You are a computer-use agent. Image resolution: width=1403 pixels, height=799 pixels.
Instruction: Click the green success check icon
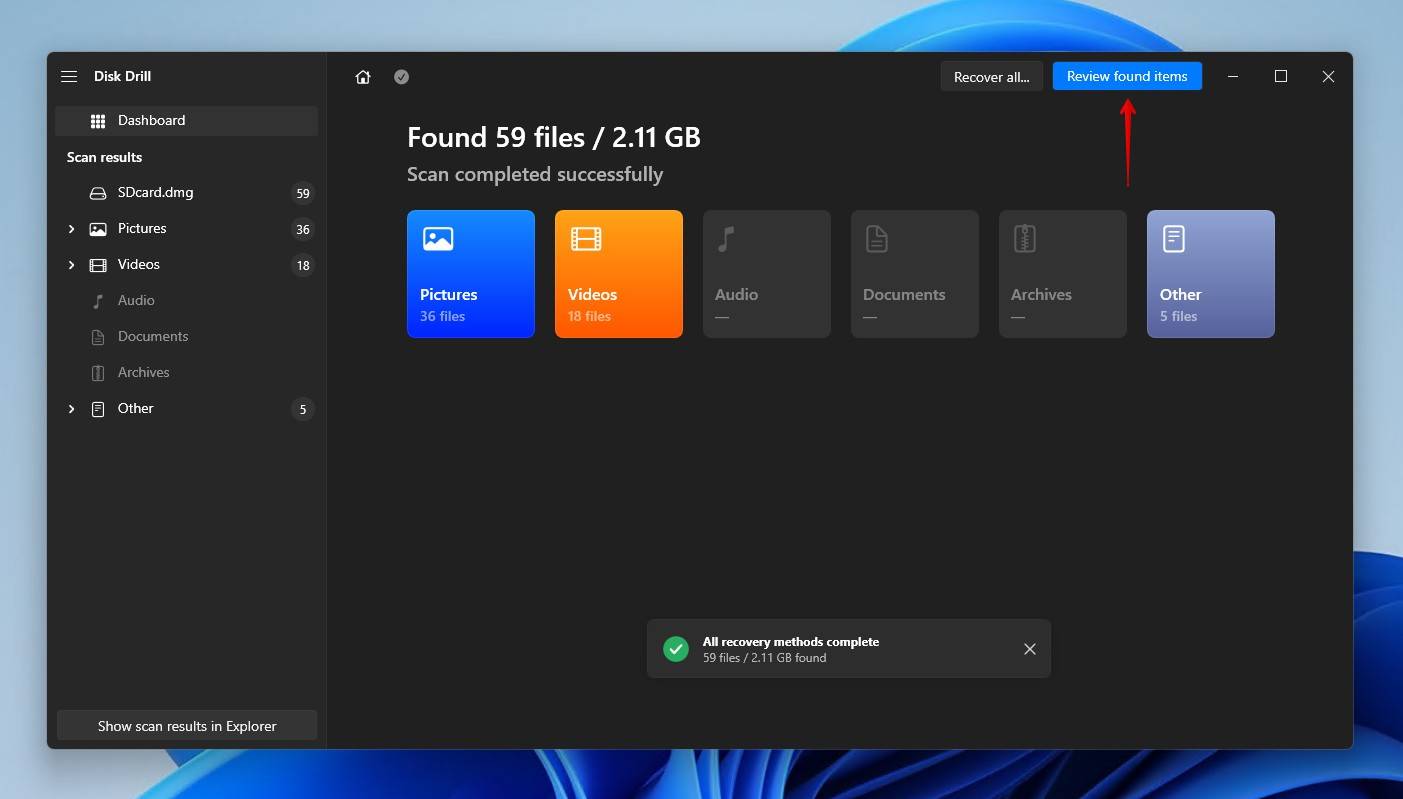click(x=676, y=649)
